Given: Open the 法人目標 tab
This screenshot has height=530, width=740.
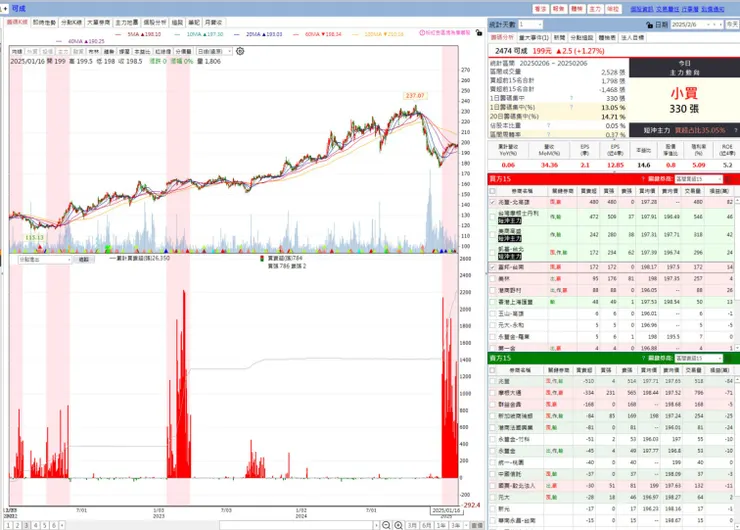Looking at the screenshot, I should pyautogui.click(x=632, y=38).
